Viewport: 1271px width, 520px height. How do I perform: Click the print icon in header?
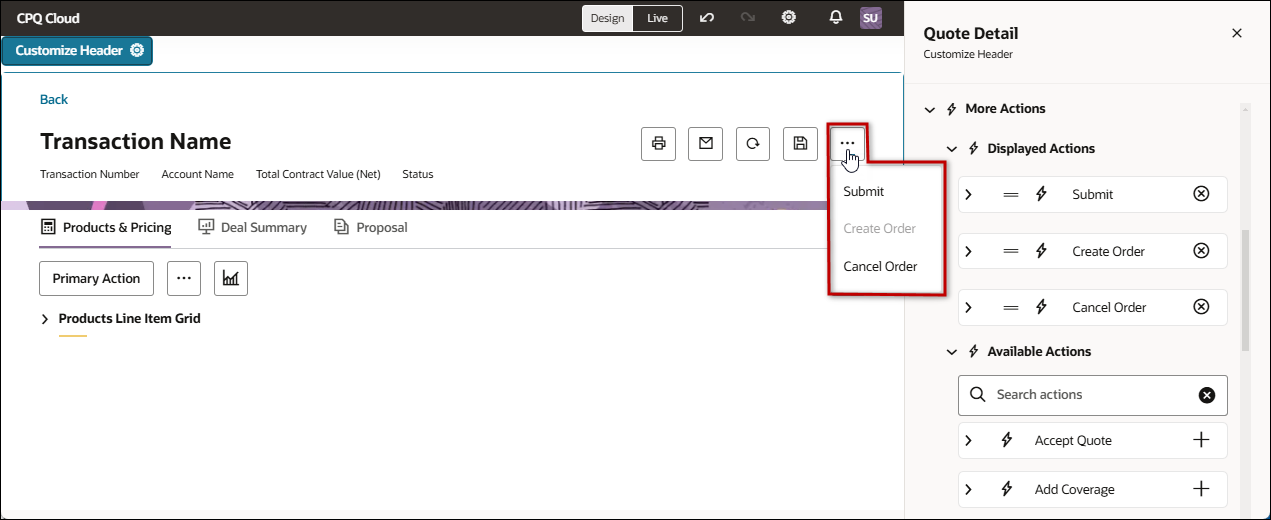[x=658, y=144]
